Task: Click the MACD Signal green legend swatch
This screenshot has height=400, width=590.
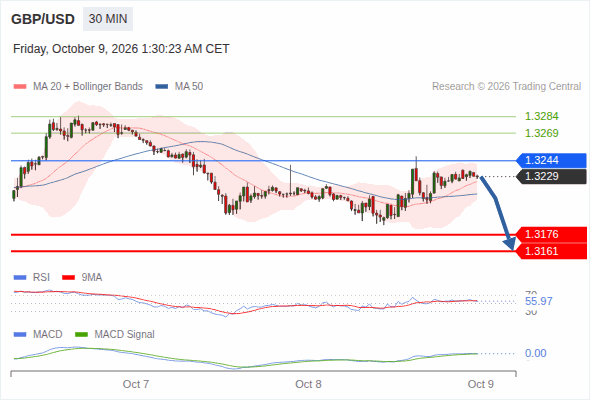Action: [82, 335]
